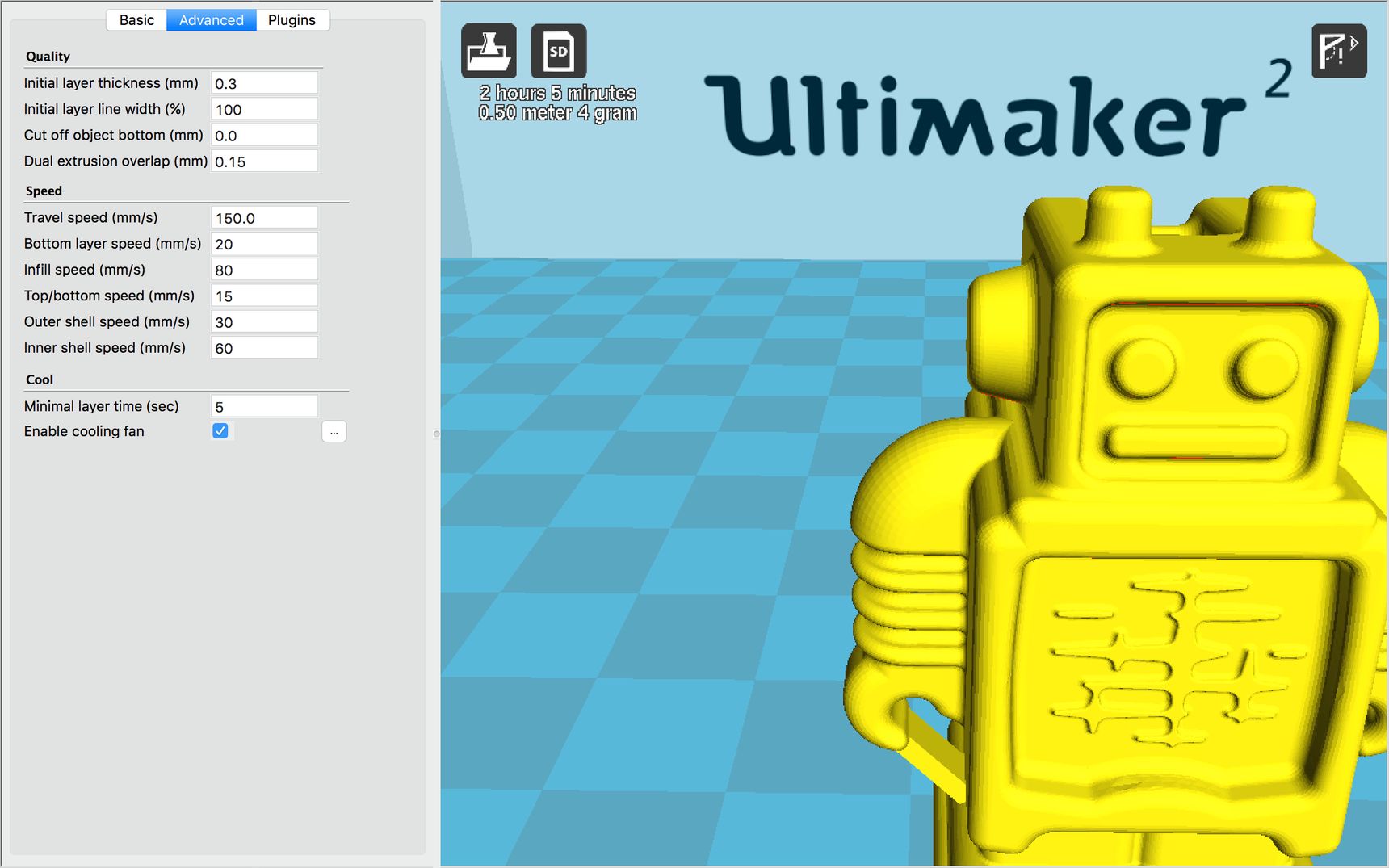Click the 'Infill speed (mm/s)' label
Screen dimensions: 1389x868
tap(85, 270)
